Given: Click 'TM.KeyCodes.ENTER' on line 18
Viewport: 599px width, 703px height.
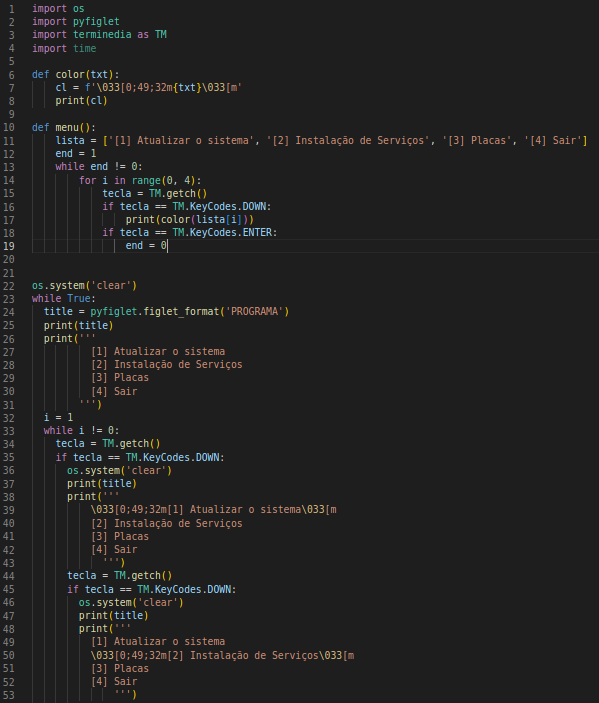Looking at the screenshot, I should [x=222, y=233].
